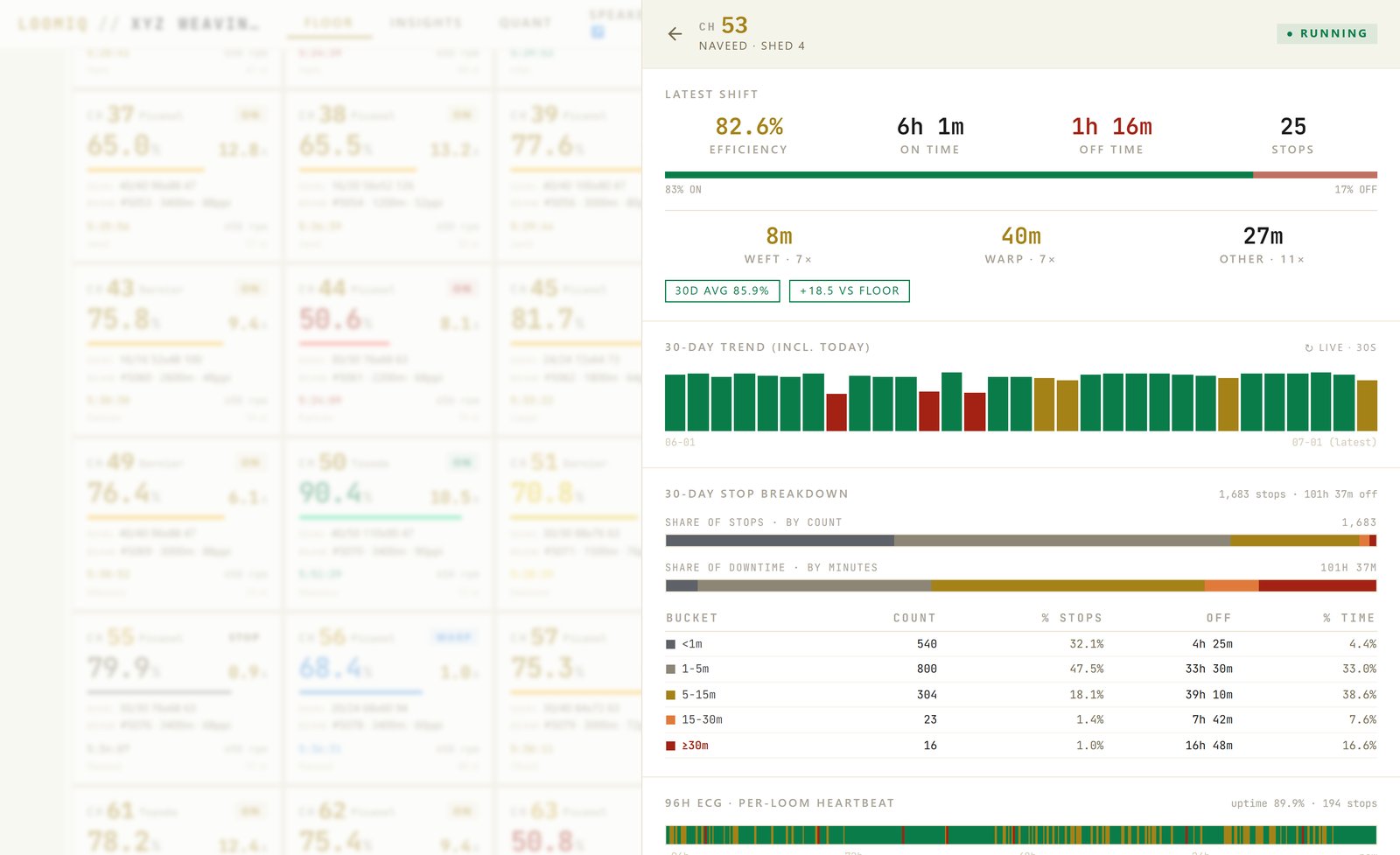Open the Insights tab
1400x855 pixels.
pyautogui.click(x=425, y=23)
